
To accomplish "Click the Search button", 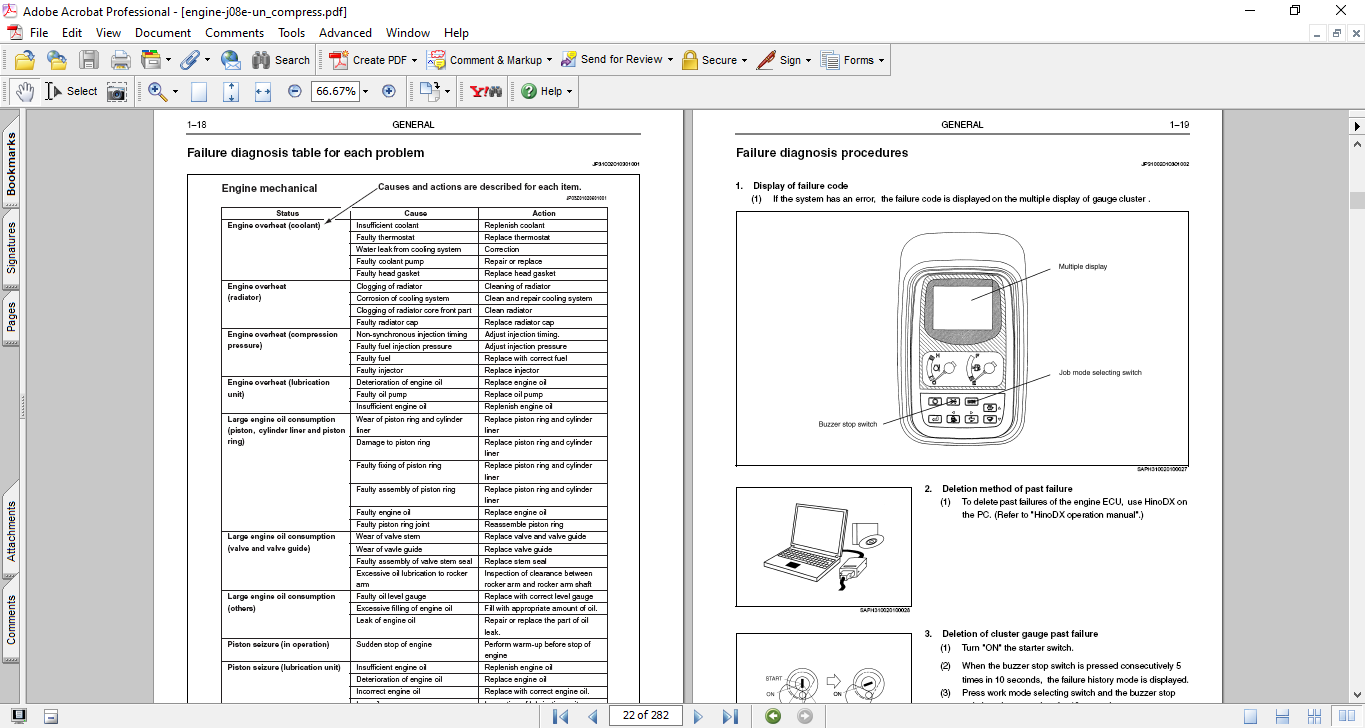I will [281, 60].
